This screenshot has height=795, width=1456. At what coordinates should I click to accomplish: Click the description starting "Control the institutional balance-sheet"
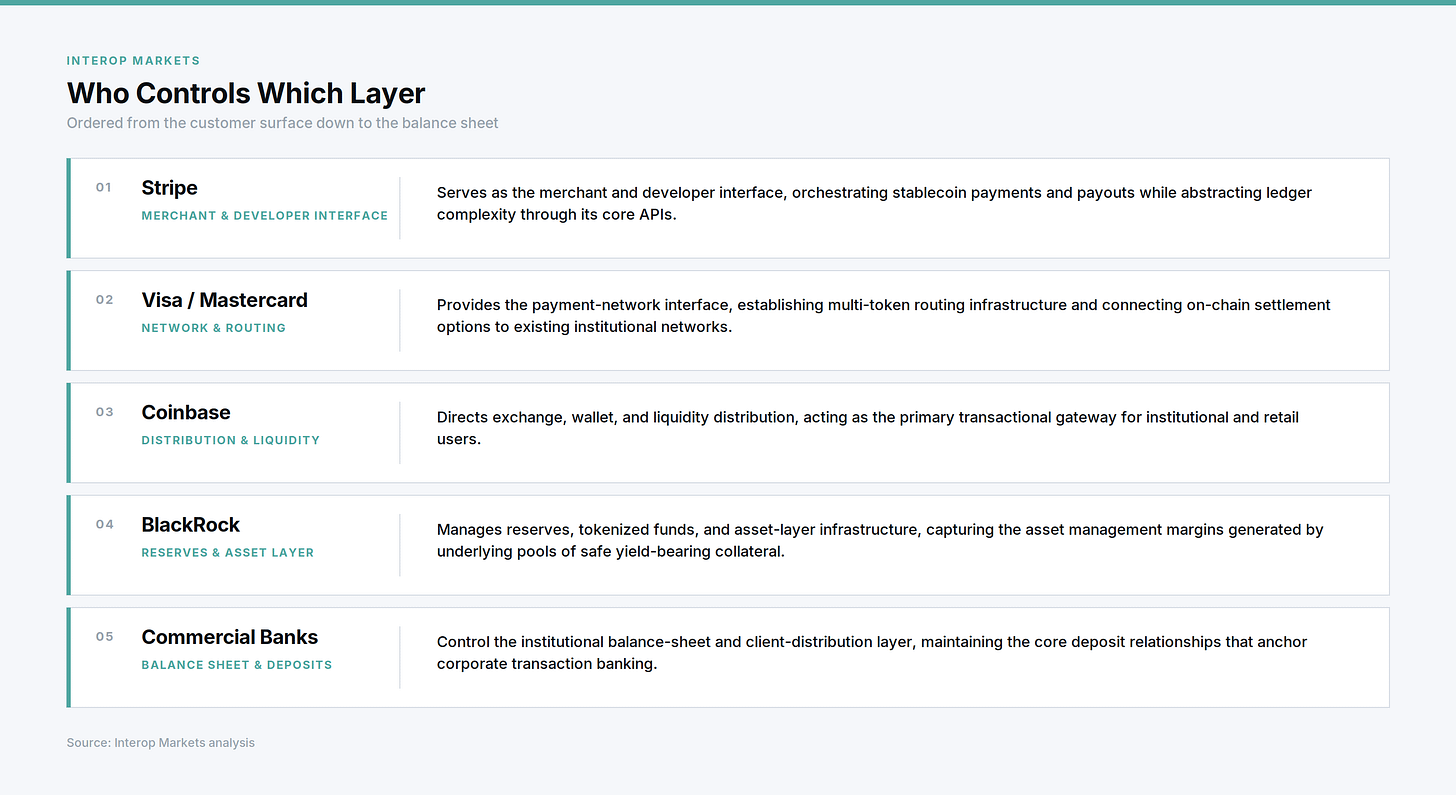coord(872,651)
